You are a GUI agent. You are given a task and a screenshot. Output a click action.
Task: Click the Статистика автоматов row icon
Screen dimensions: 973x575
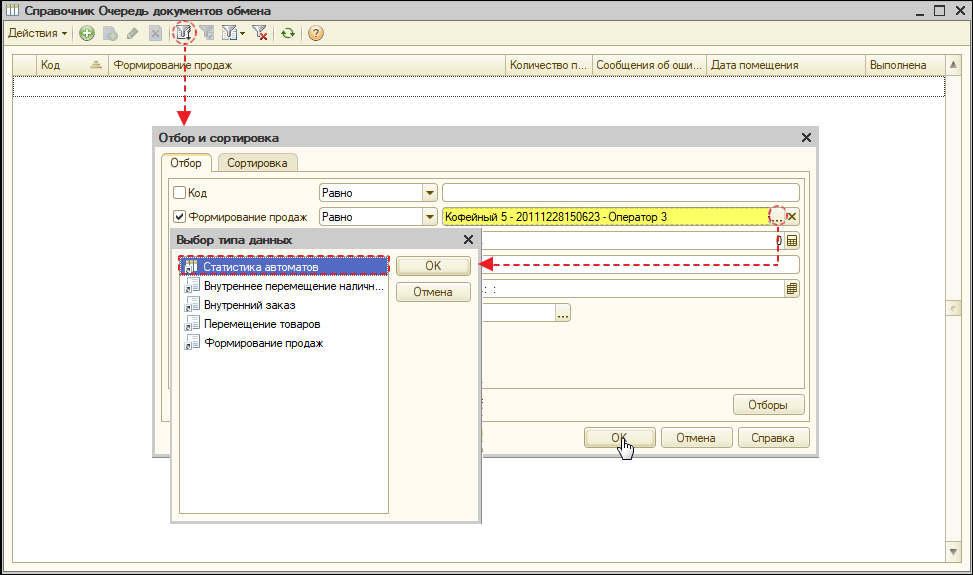(x=191, y=267)
